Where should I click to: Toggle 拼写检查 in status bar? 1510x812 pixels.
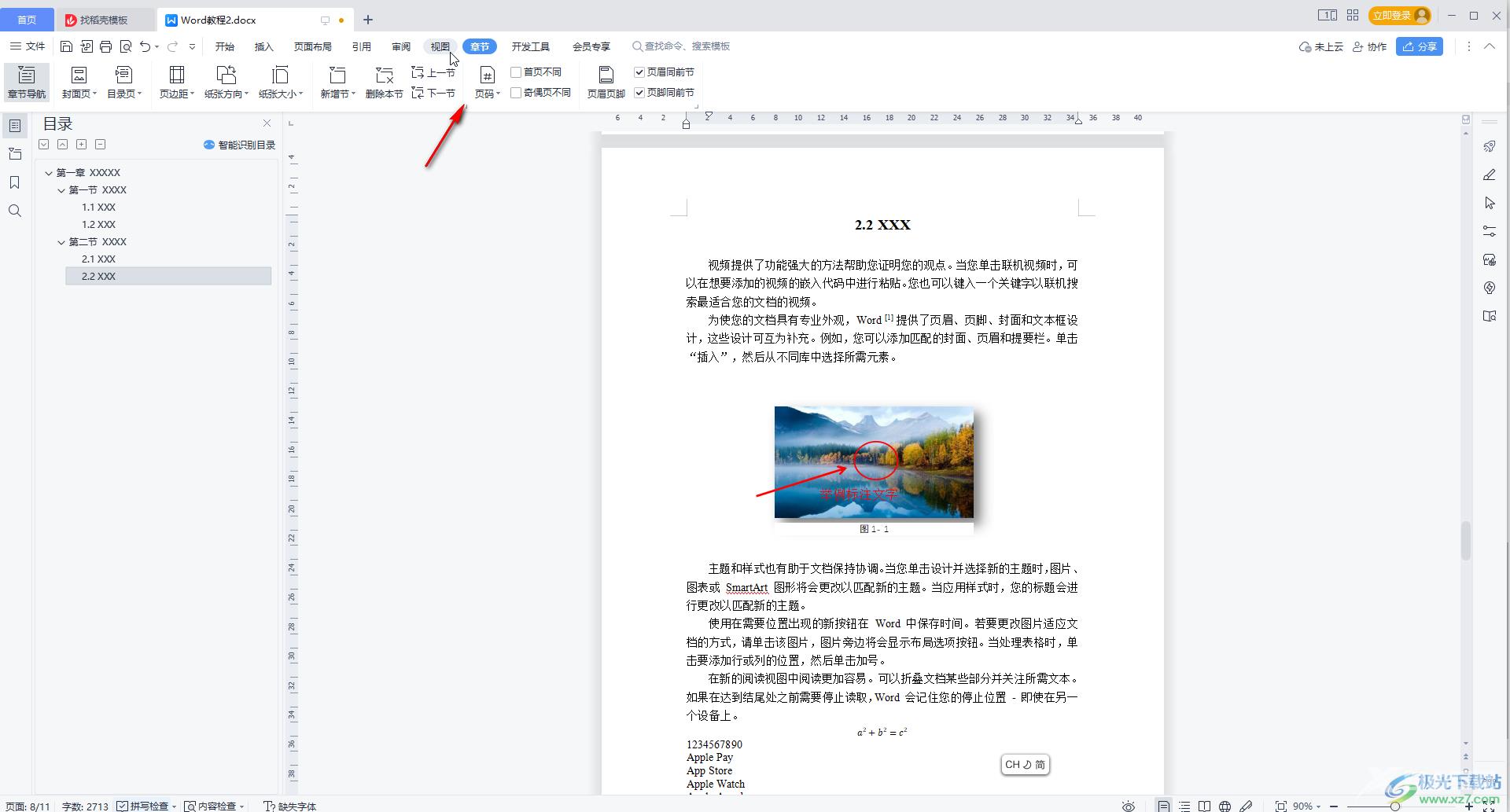(x=146, y=806)
